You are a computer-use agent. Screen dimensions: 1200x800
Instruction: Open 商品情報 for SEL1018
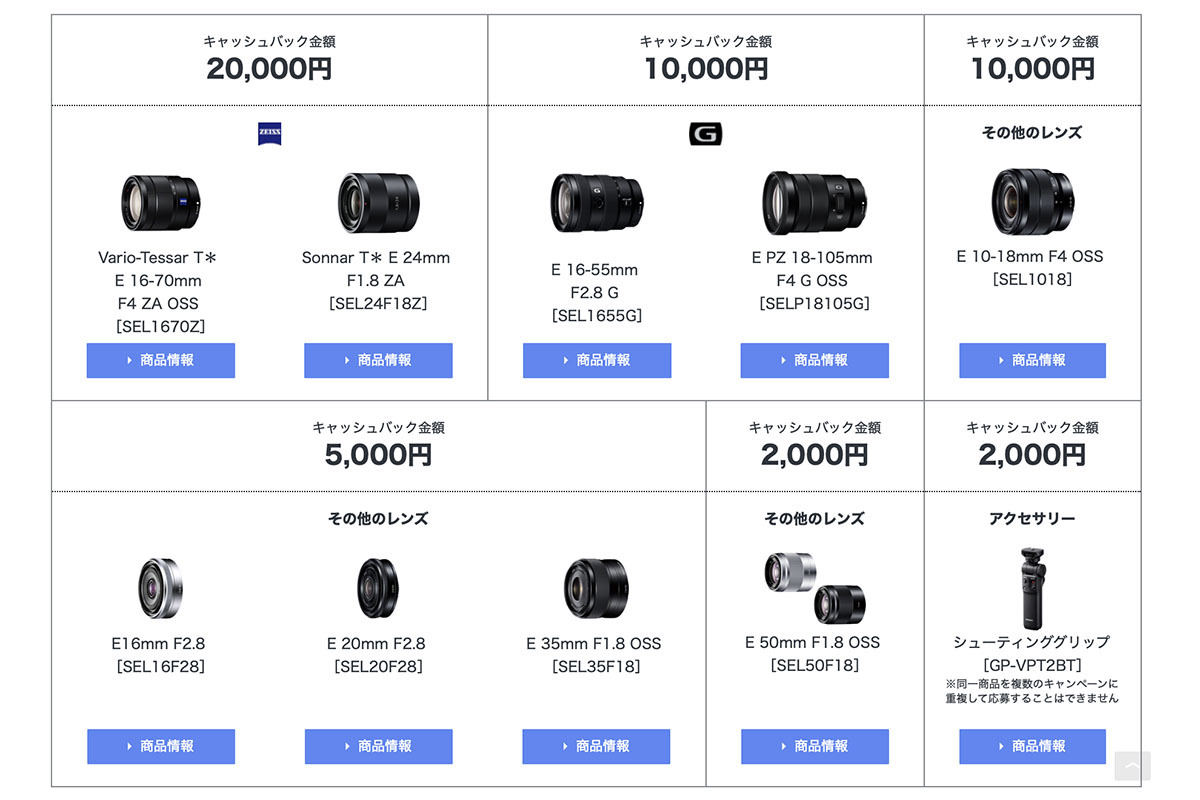tap(1032, 360)
